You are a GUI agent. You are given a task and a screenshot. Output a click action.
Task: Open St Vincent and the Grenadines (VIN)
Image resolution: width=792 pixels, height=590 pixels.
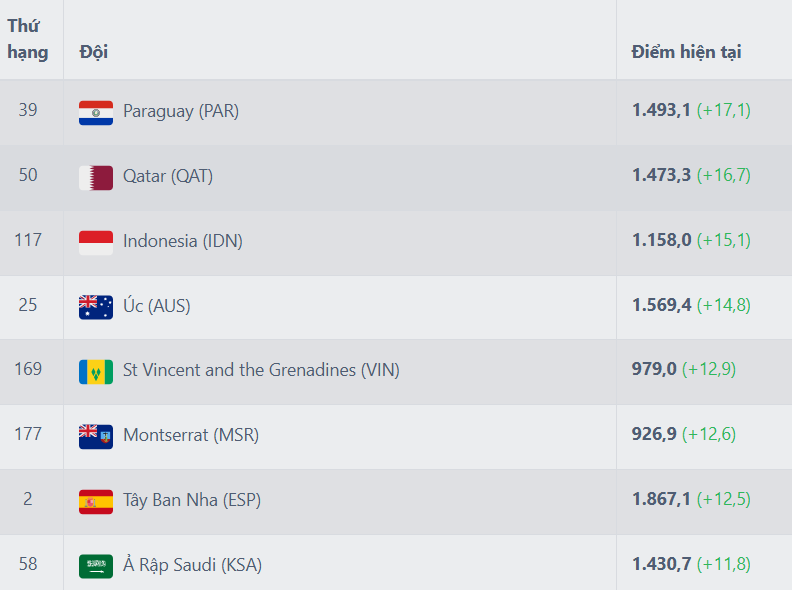[x=261, y=370]
